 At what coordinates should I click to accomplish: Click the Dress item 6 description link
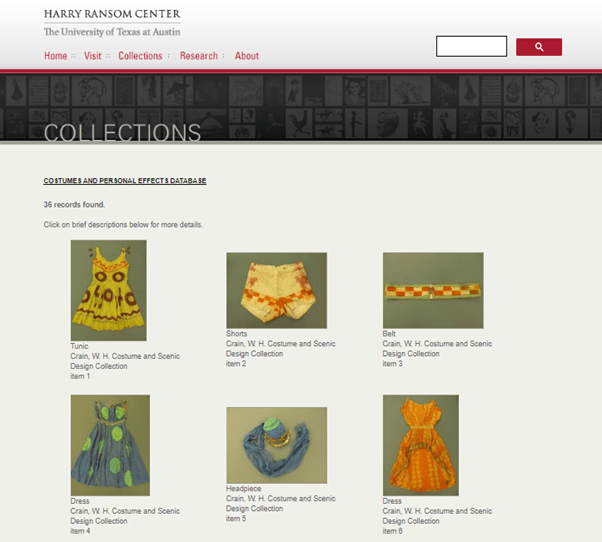437,516
